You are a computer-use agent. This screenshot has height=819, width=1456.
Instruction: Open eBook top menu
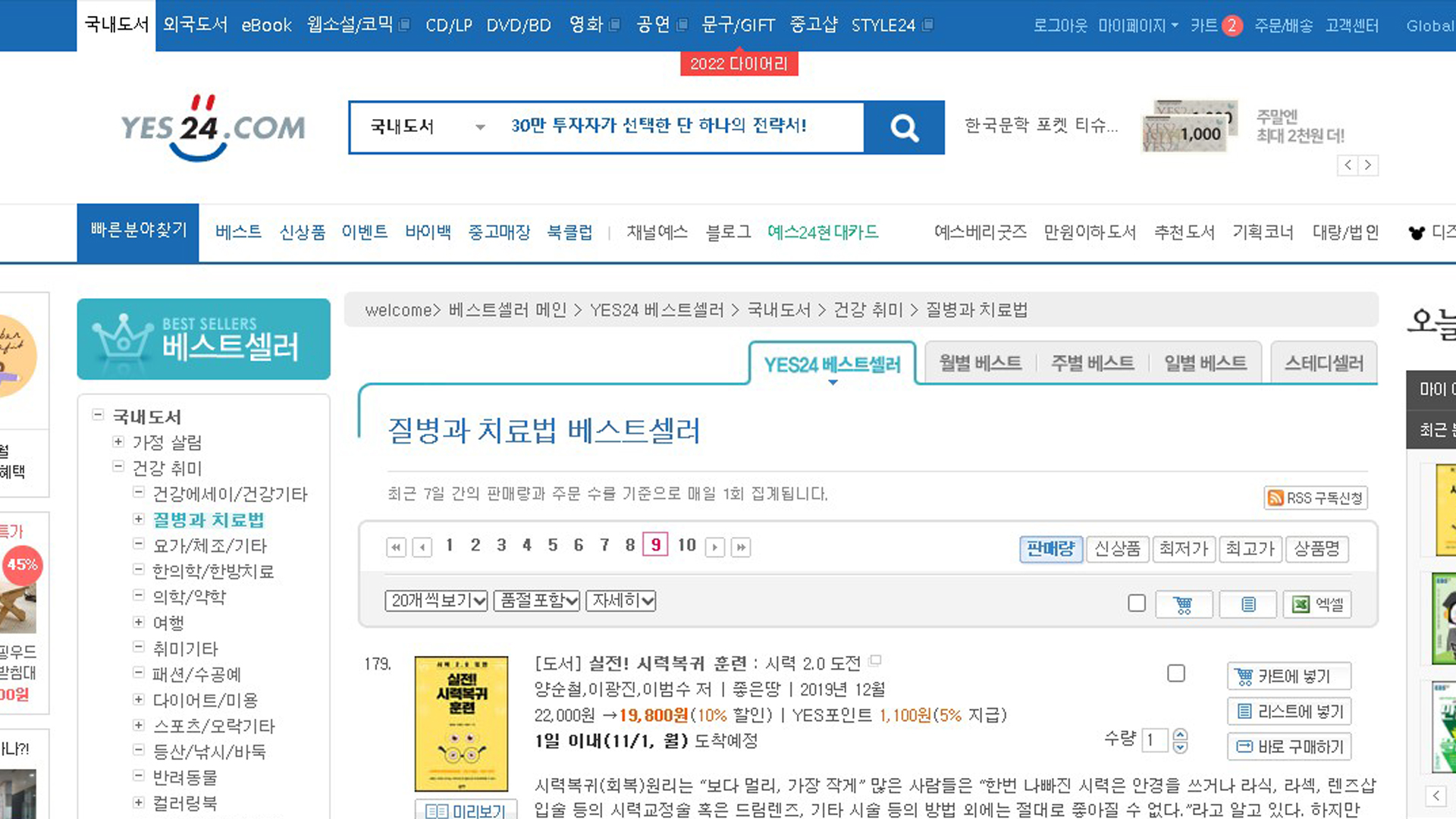[x=266, y=25]
